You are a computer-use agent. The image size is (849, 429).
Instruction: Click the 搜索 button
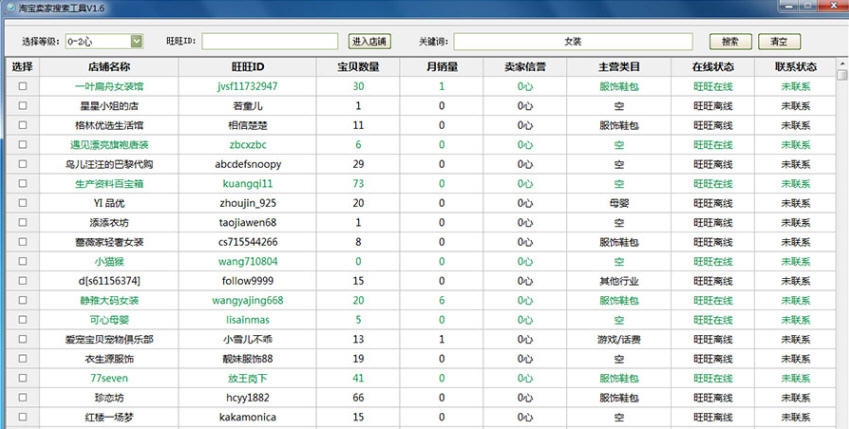730,41
